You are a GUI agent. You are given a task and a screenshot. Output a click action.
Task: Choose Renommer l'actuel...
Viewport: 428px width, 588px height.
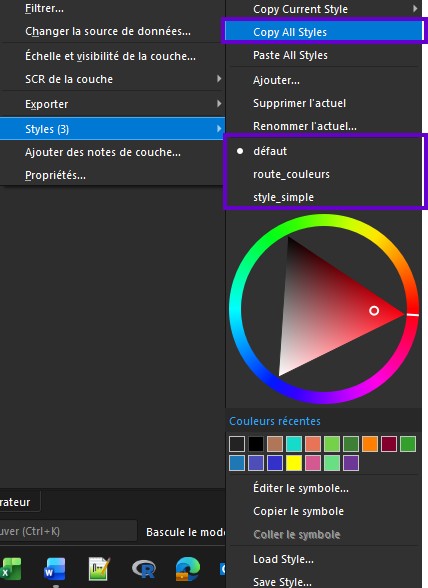tap(323, 126)
